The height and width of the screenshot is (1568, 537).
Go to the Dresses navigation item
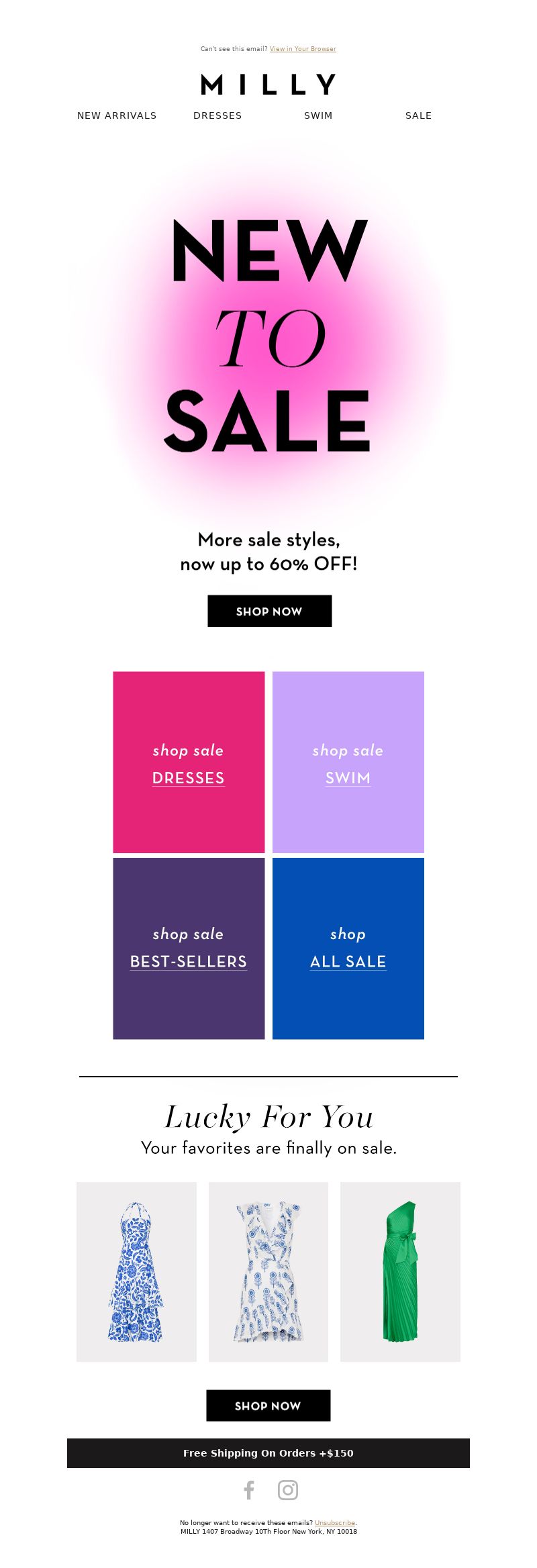coord(217,115)
